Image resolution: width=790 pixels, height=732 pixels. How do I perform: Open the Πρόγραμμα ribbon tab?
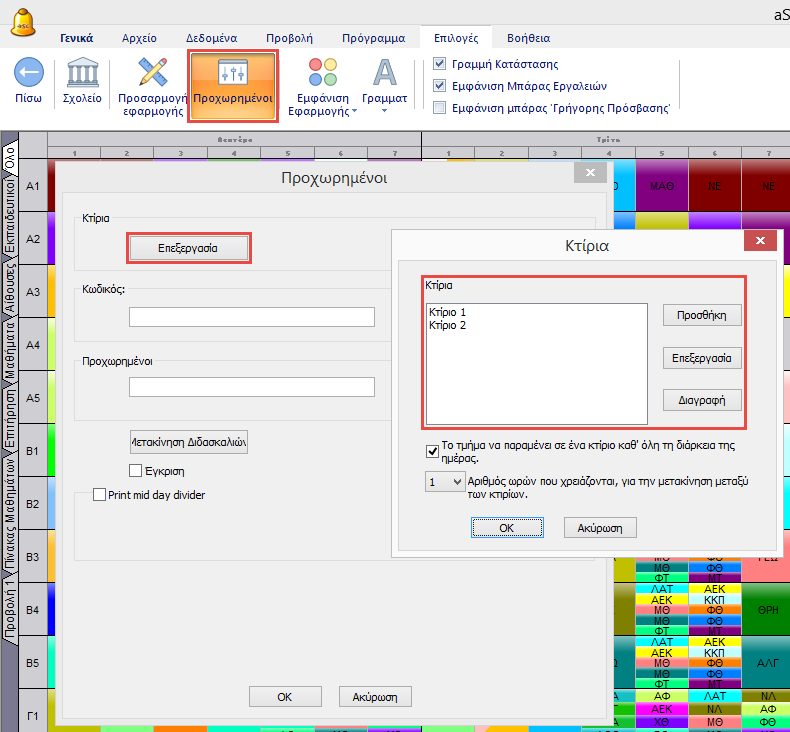(x=373, y=39)
